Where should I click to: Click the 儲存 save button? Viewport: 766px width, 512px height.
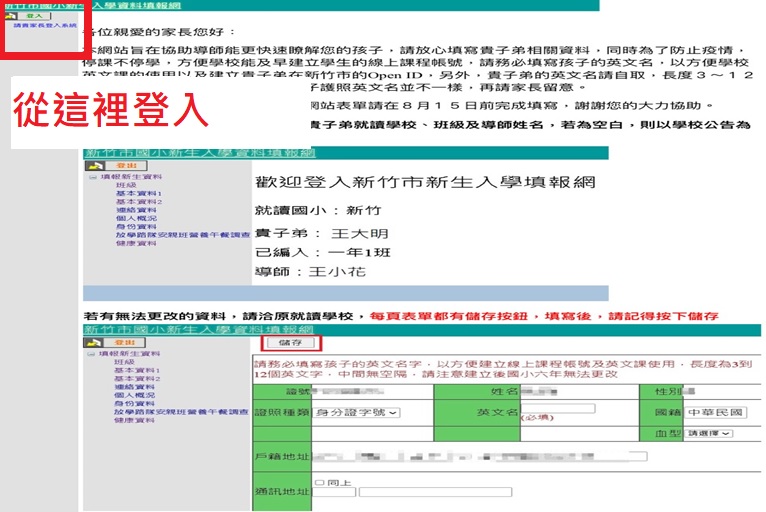(291, 343)
